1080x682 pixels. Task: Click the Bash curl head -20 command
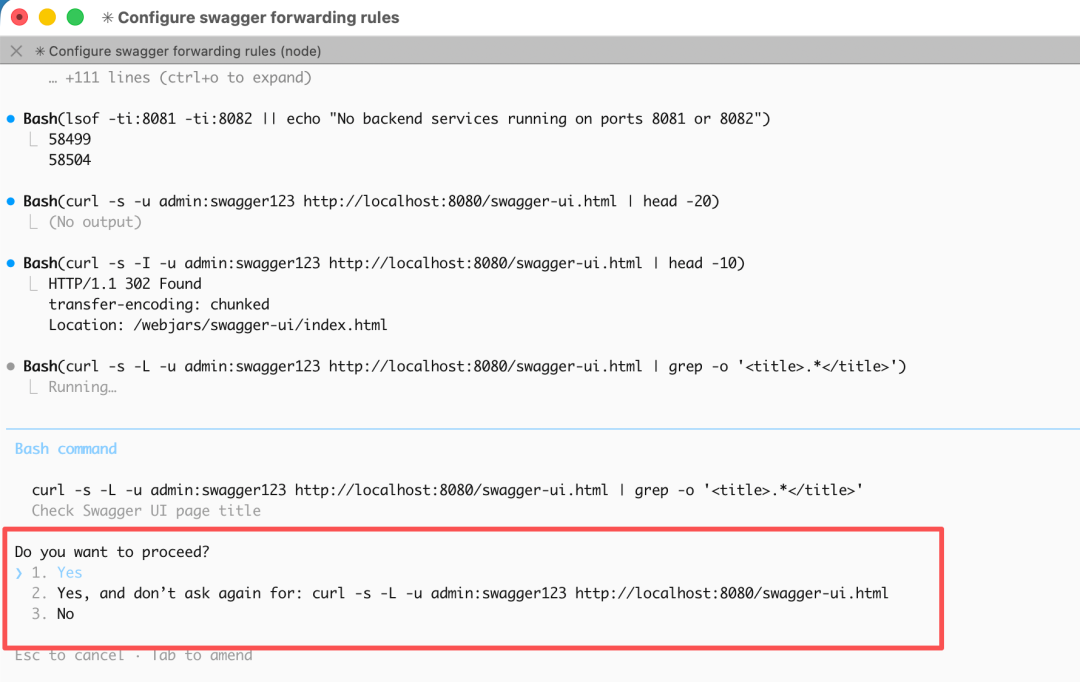pos(371,201)
